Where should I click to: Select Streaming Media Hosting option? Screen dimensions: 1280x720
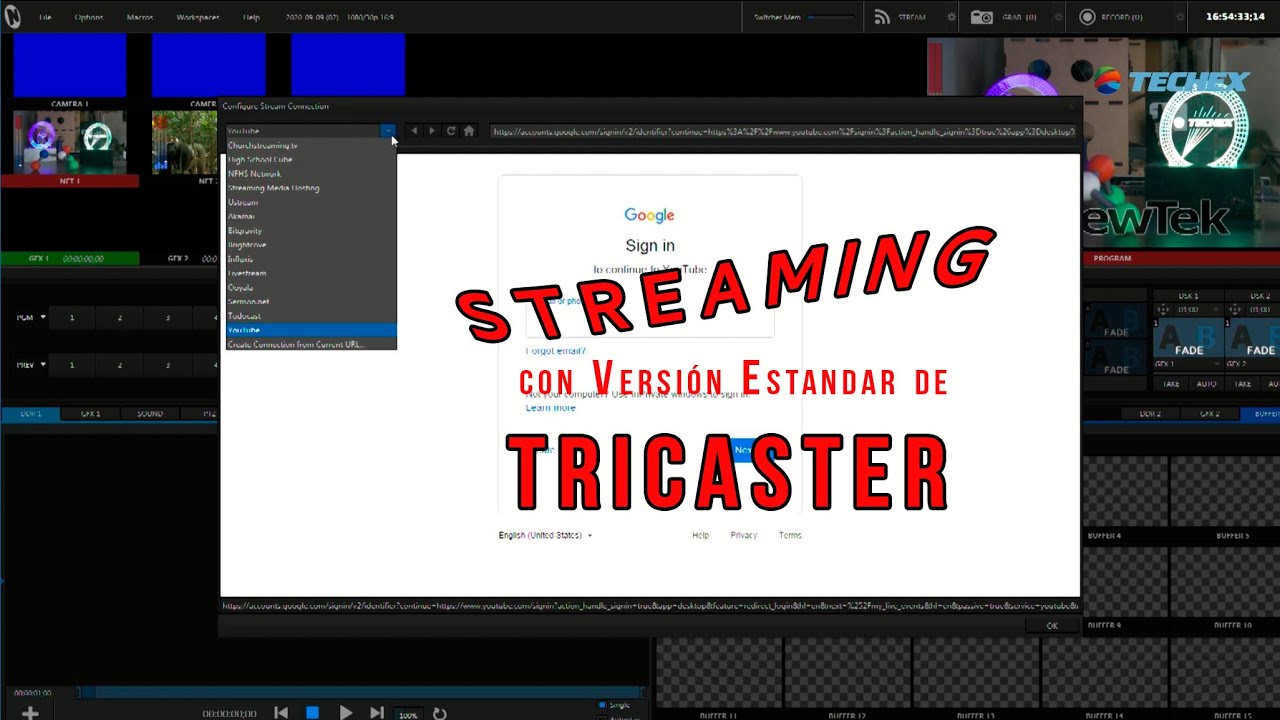pyautogui.click(x=311, y=188)
